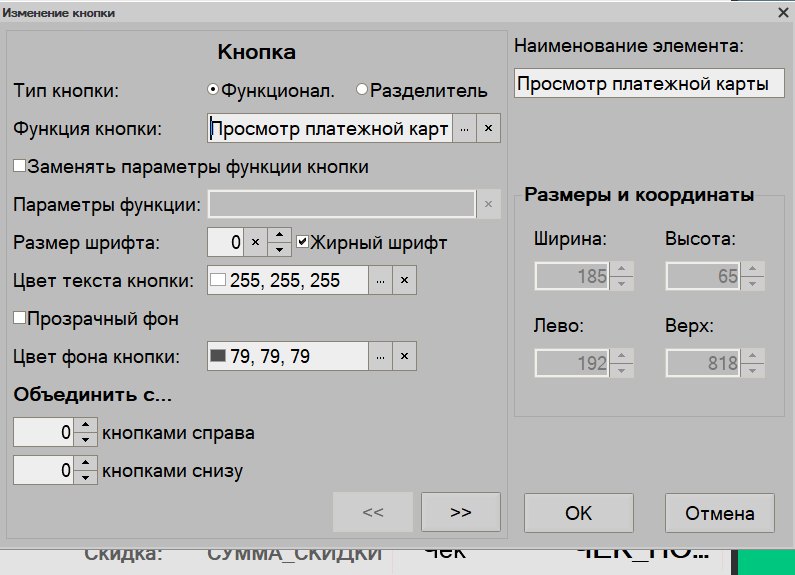Reset font size with x button
The image size is (795, 575).
(256, 242)
